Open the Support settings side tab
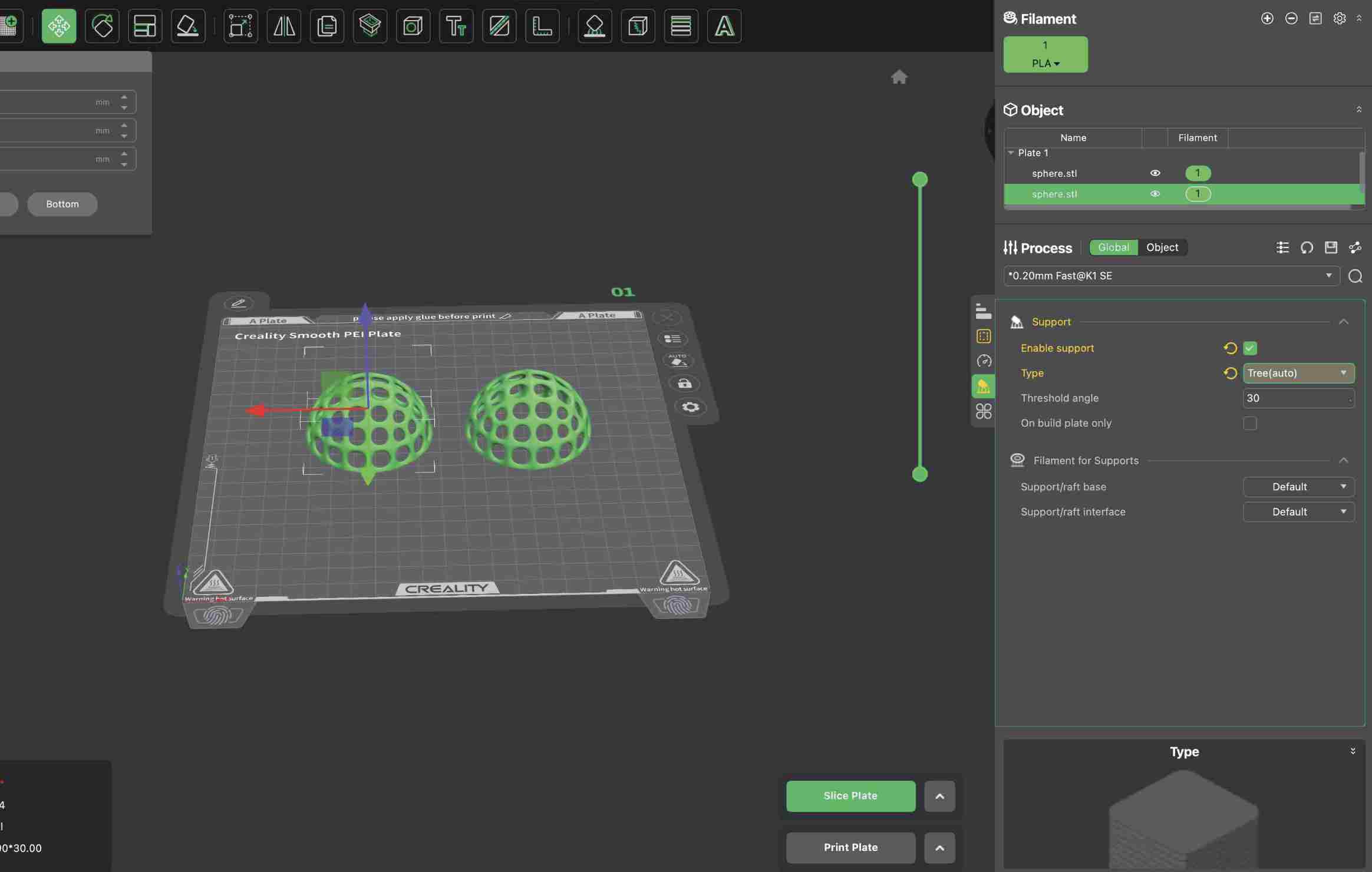Viewport: 1372px width, 872px height. (983, 387)
